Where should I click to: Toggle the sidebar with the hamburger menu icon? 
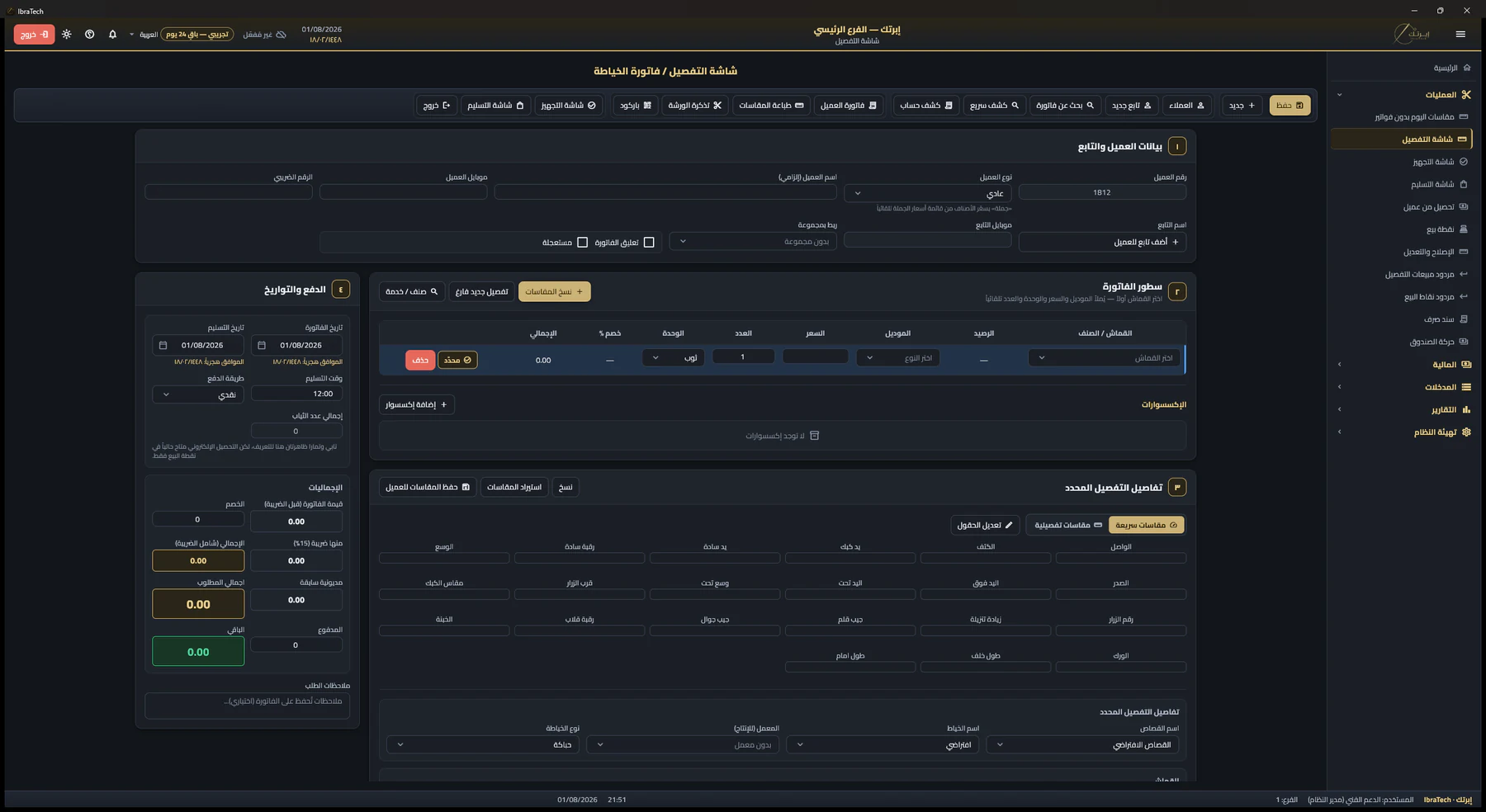(x=1460, y=34)
